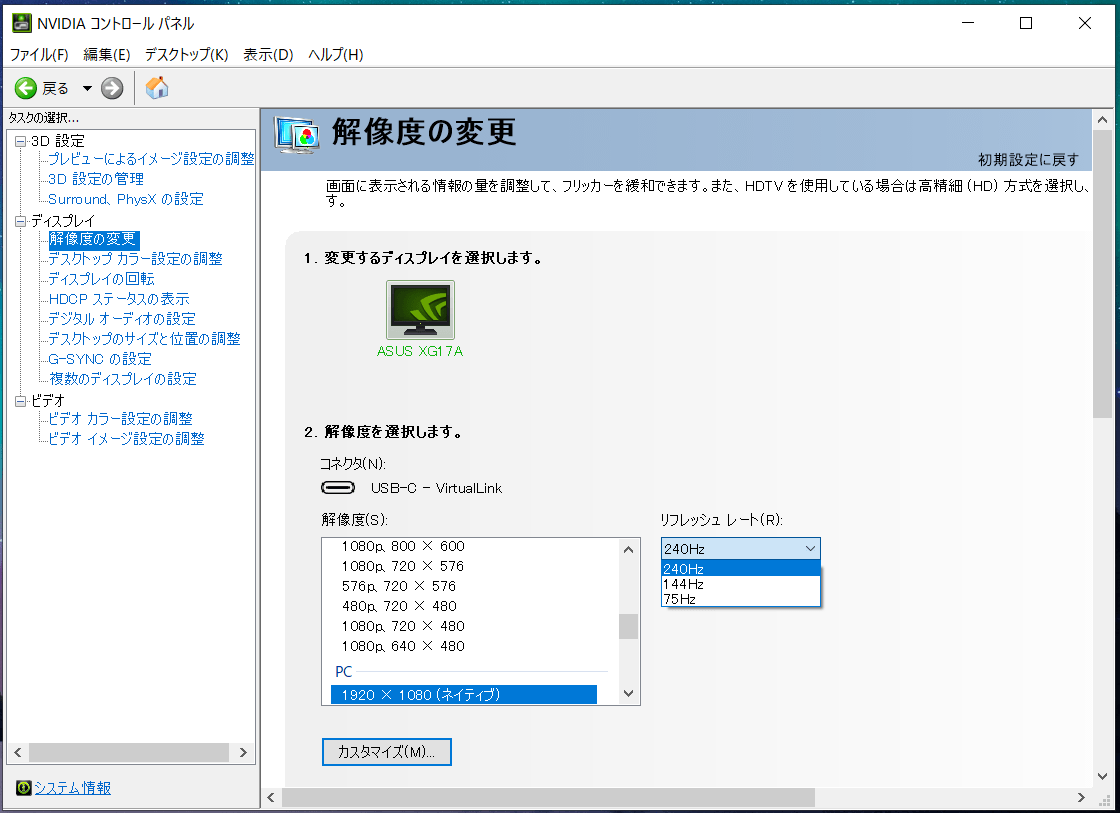Open HDCP ステータスの表示

click(119, 299)
